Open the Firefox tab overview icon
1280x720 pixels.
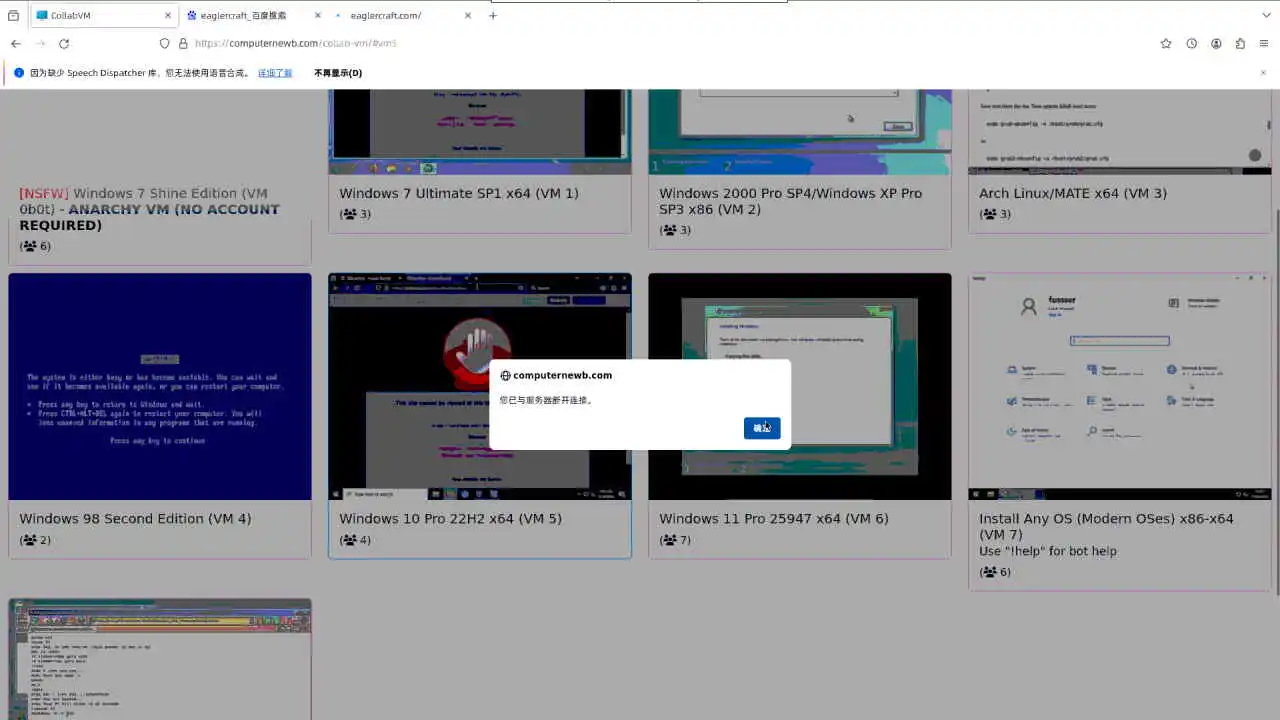click(13, 15)
